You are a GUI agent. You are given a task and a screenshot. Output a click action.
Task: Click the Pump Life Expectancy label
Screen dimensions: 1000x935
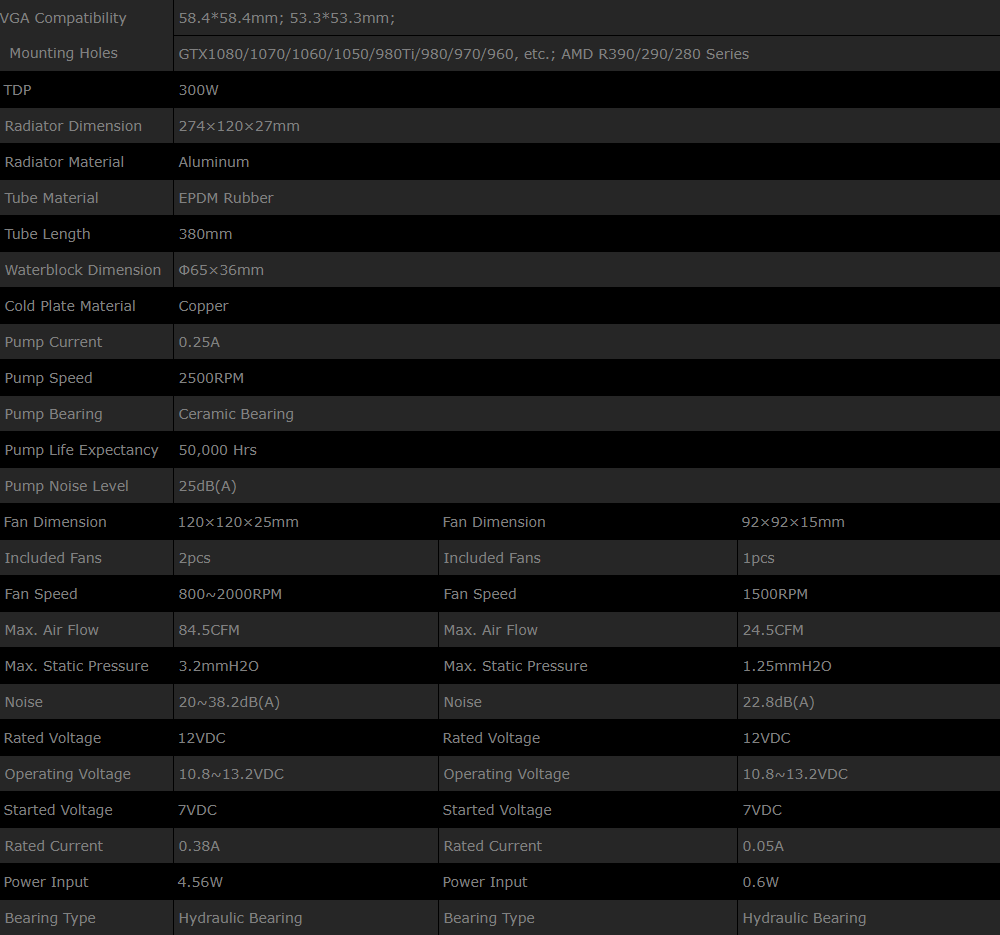[x=81, y=450]
